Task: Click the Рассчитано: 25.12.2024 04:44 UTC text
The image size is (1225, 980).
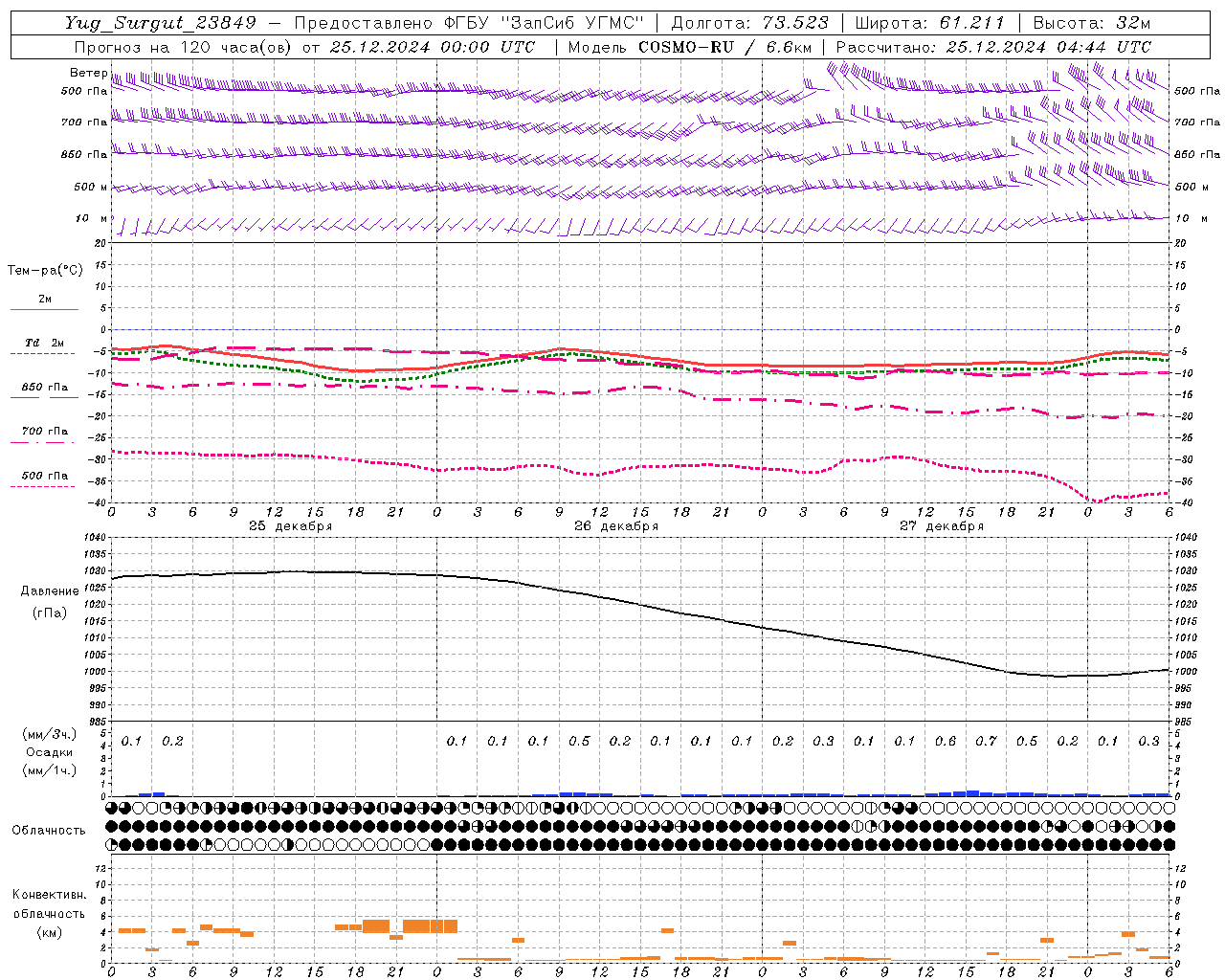Action: click(x=993, y=47)
